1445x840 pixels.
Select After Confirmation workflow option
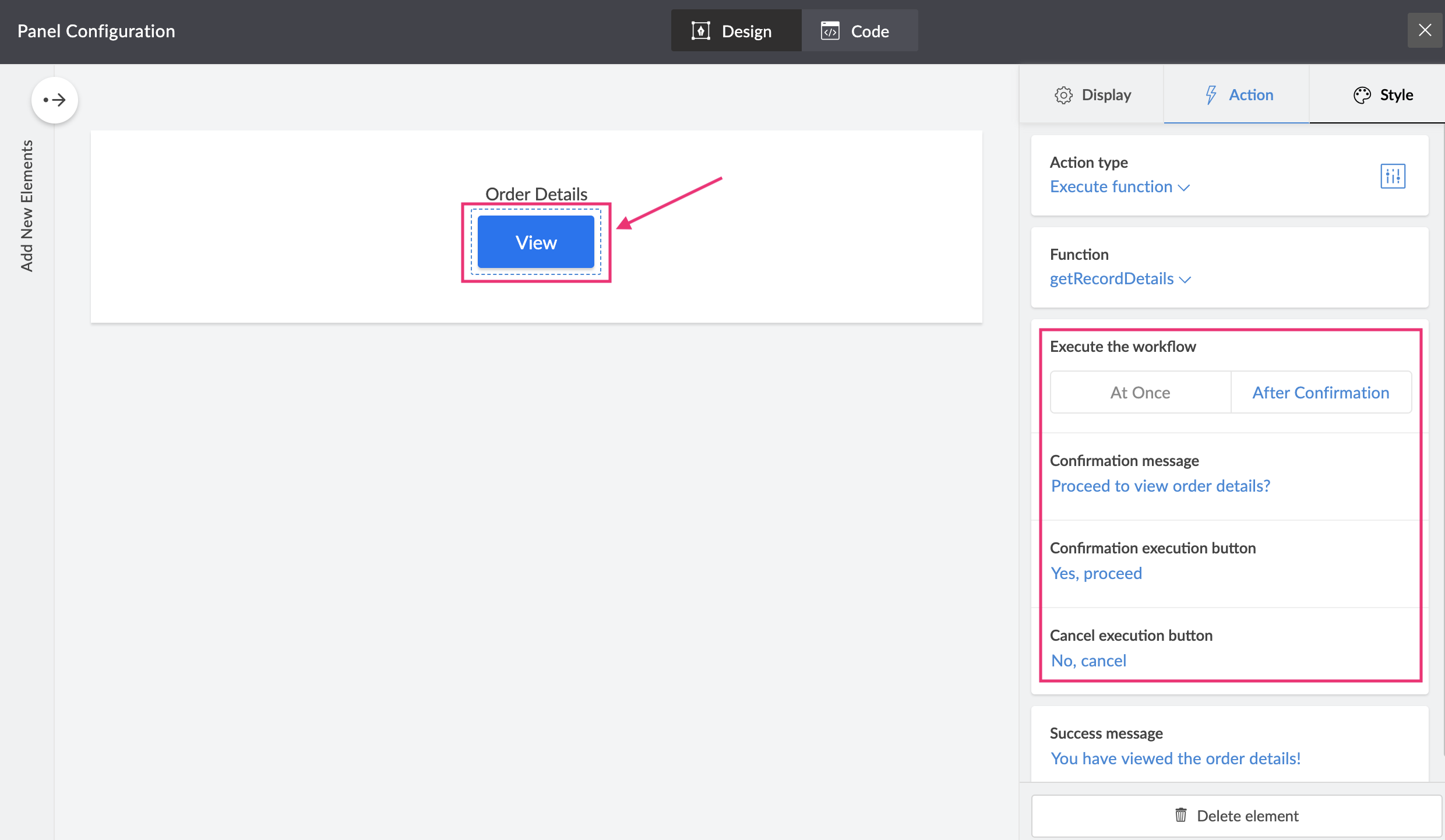[x=1321, y=393]
